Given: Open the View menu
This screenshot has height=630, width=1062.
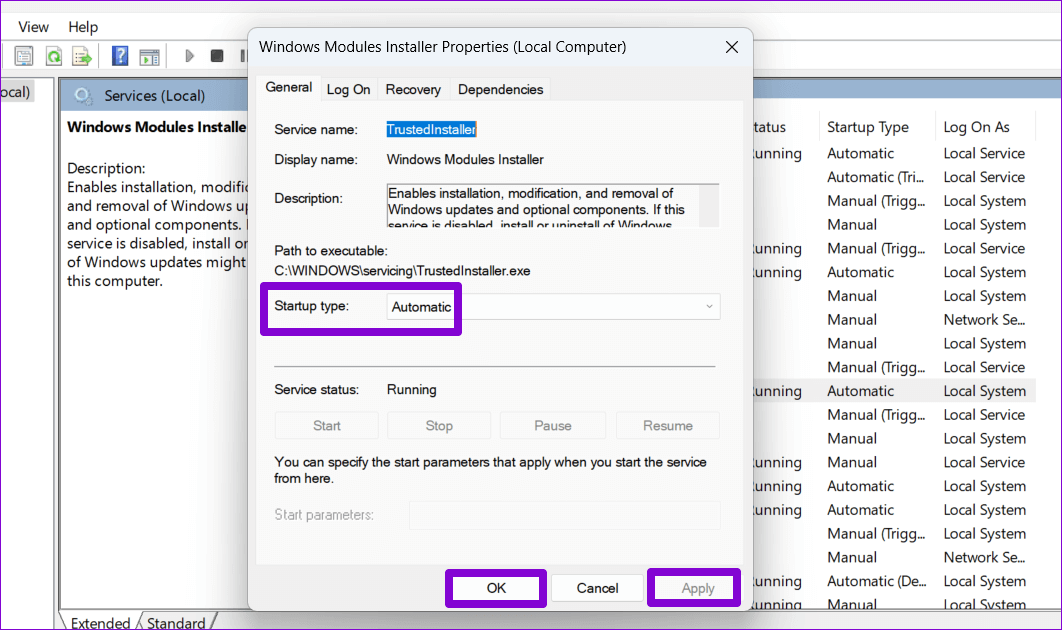Looking at the screenshot, I should pyautogui.click(x=33, y=27).
